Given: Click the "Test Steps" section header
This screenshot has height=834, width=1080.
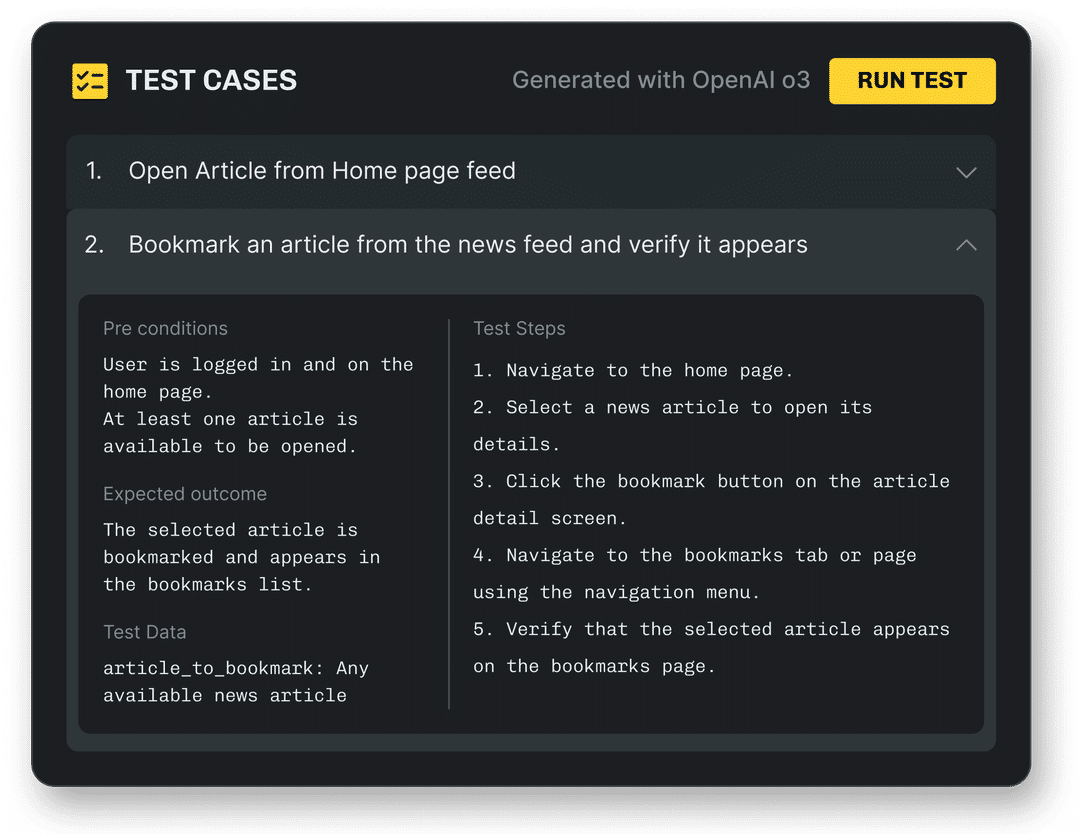Looking at the screenshot, I should pos(519,329).
